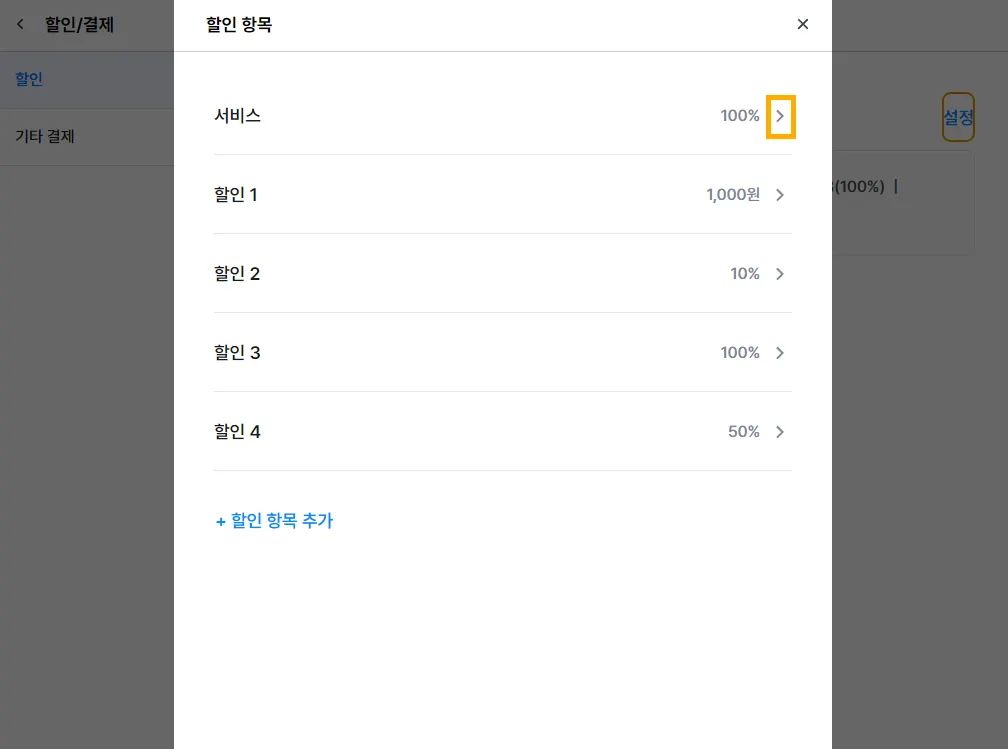Viewport: 1008px width, 749px height.
Task: Click the 1,000원 discount value
Action: [x=732, y=195]
